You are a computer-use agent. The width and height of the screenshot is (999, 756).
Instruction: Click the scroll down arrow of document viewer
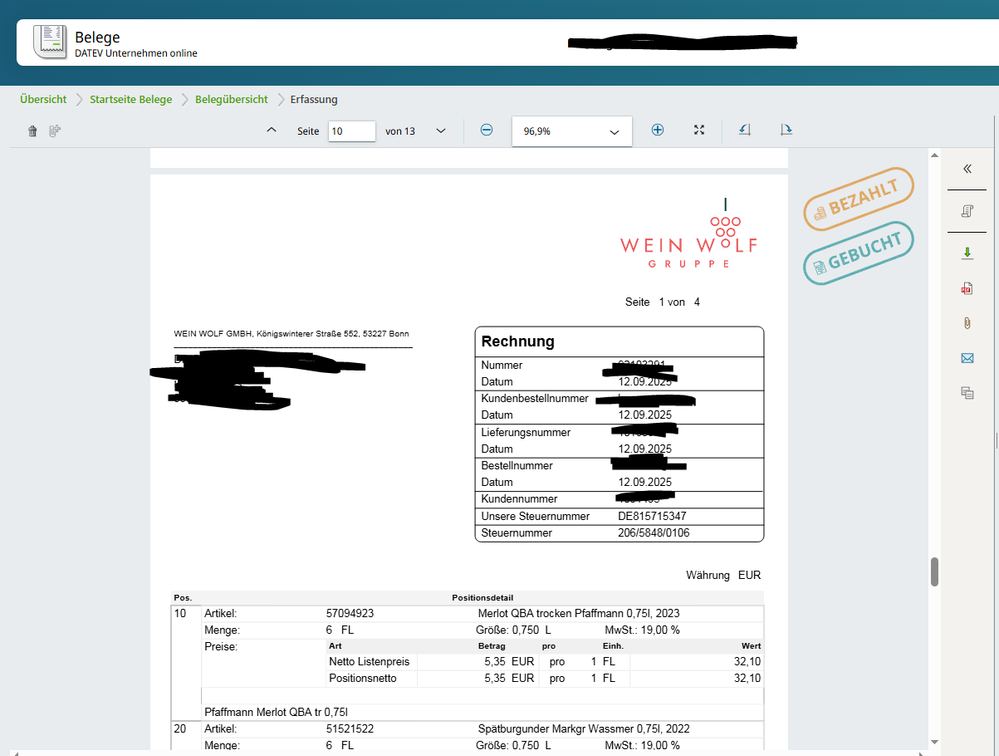[934, 741]
